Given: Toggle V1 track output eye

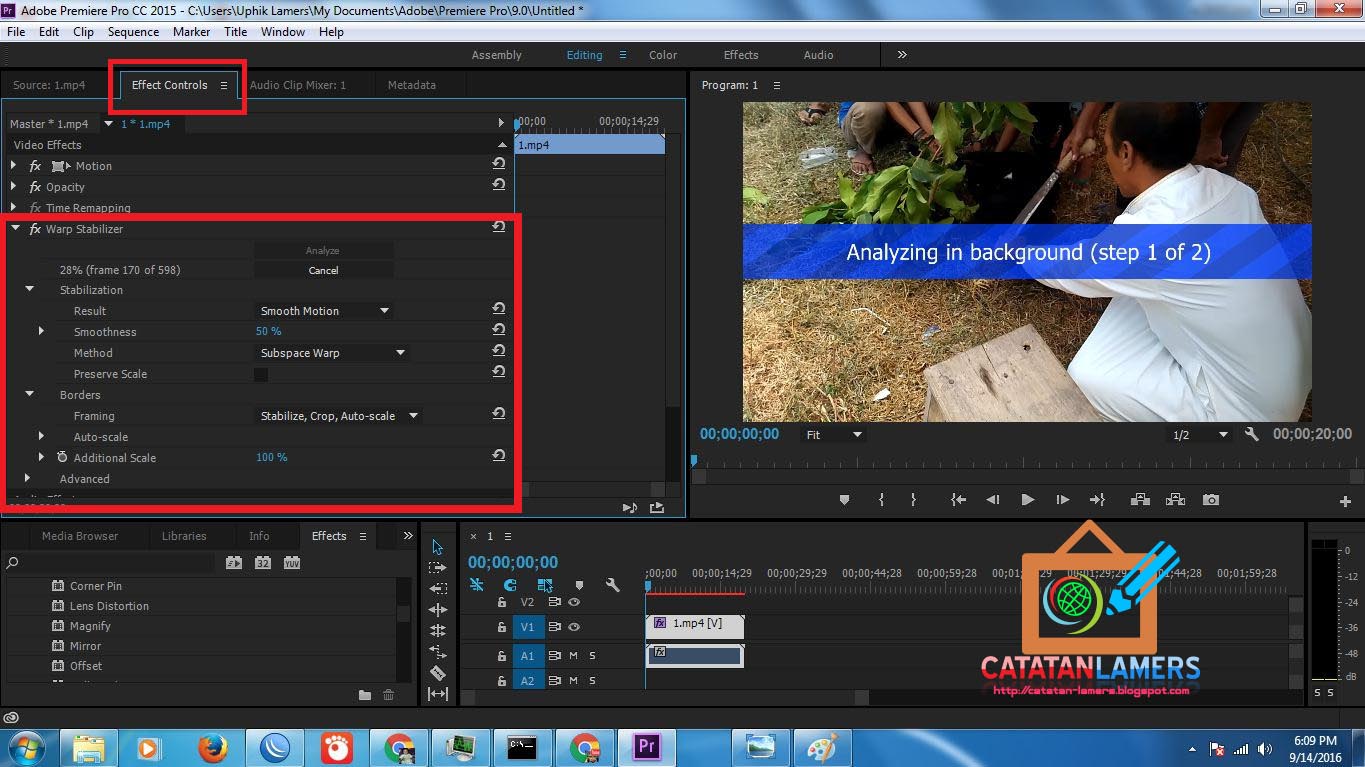Looking at the screenshot, I should 574,627.
